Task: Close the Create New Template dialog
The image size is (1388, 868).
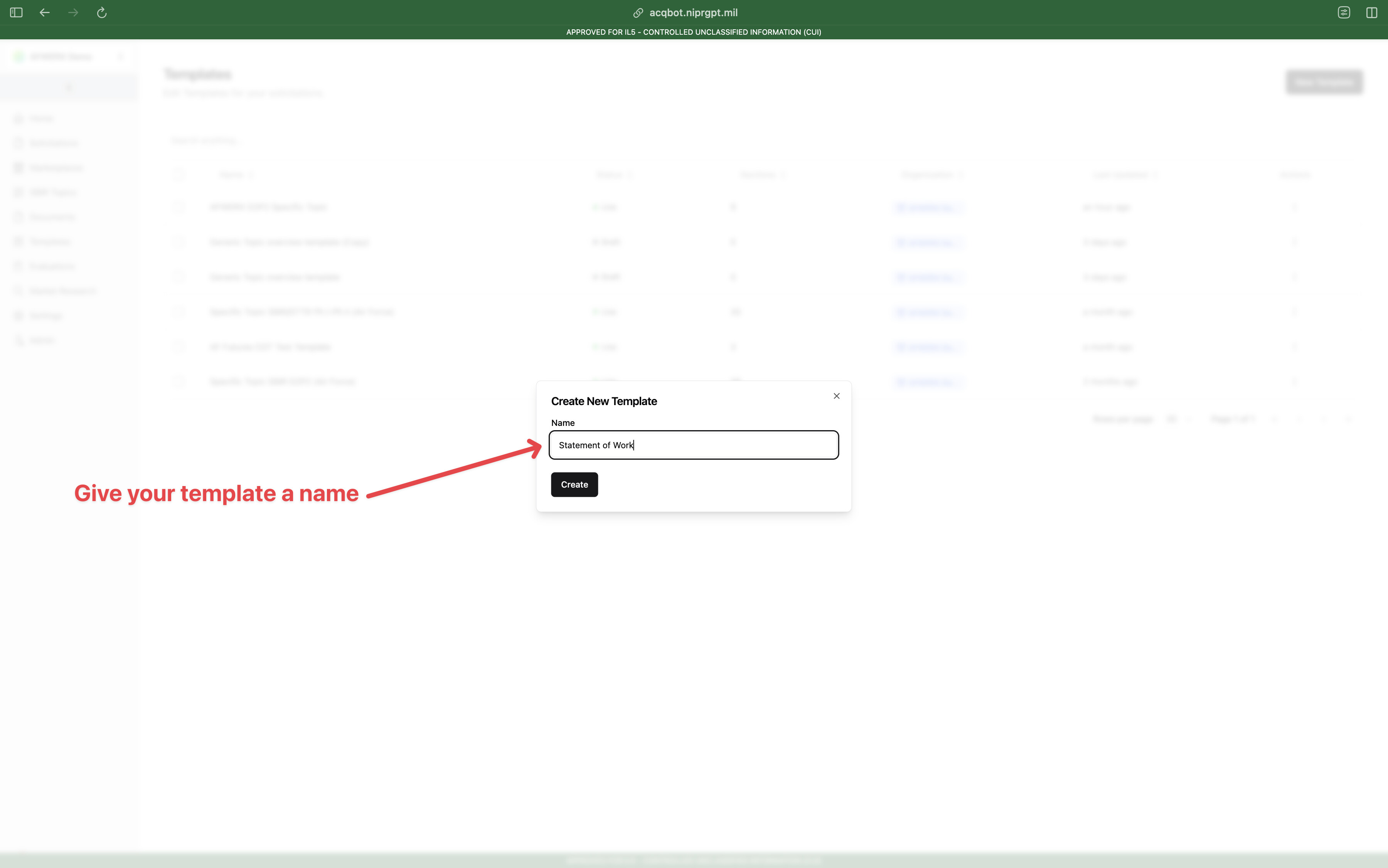Action: tap(837, 396)
